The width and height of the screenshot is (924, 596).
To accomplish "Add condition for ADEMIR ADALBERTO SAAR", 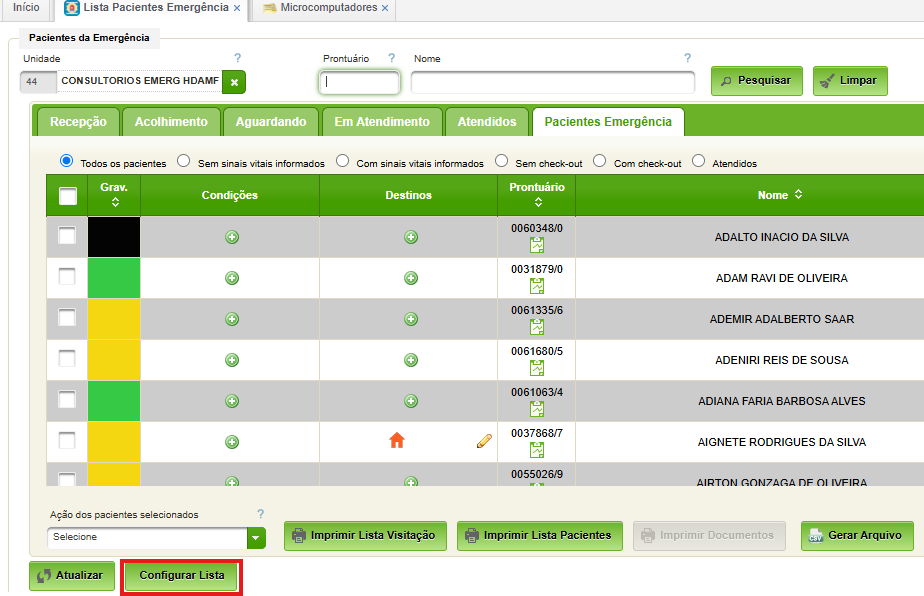I will coord(232,319).
